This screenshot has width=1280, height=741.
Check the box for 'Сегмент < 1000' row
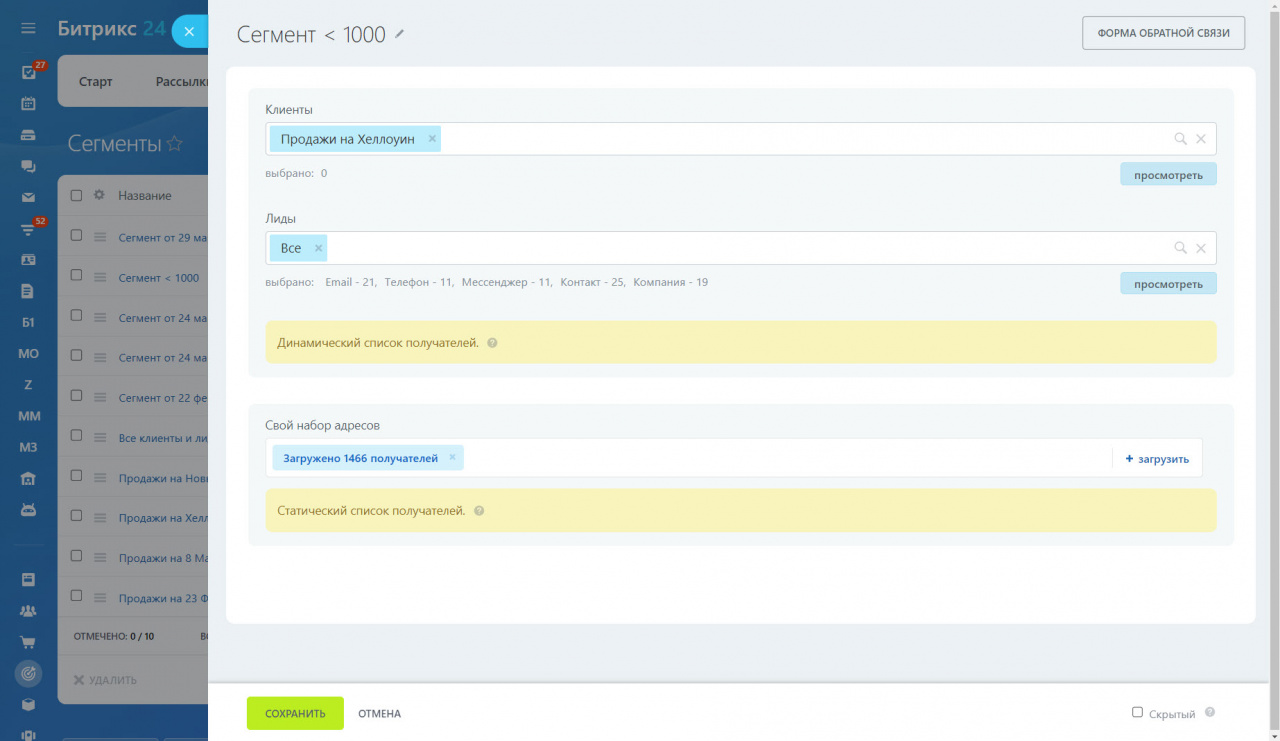(x=76, y=276)
